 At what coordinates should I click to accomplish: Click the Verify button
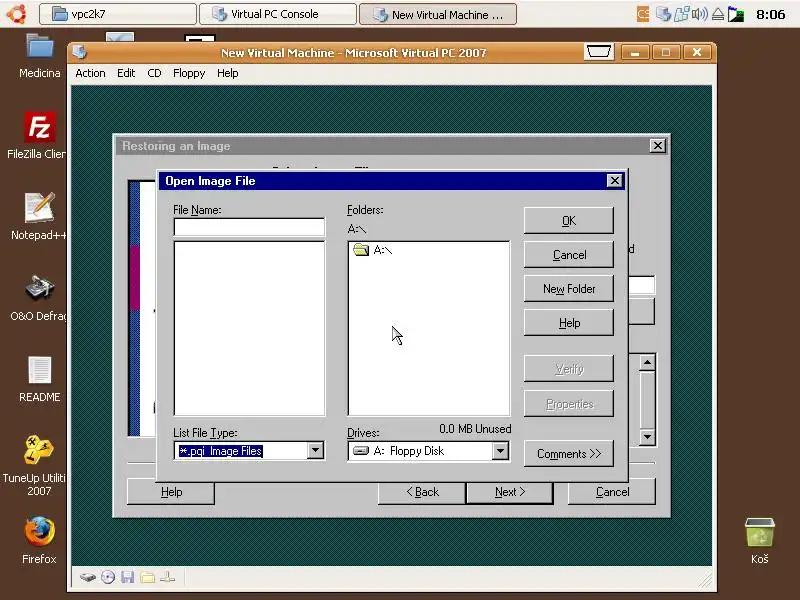569,368
